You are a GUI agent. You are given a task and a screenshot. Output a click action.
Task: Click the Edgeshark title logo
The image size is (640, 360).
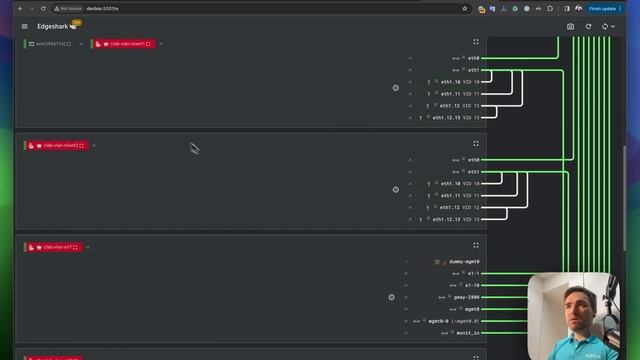[57, 27]
